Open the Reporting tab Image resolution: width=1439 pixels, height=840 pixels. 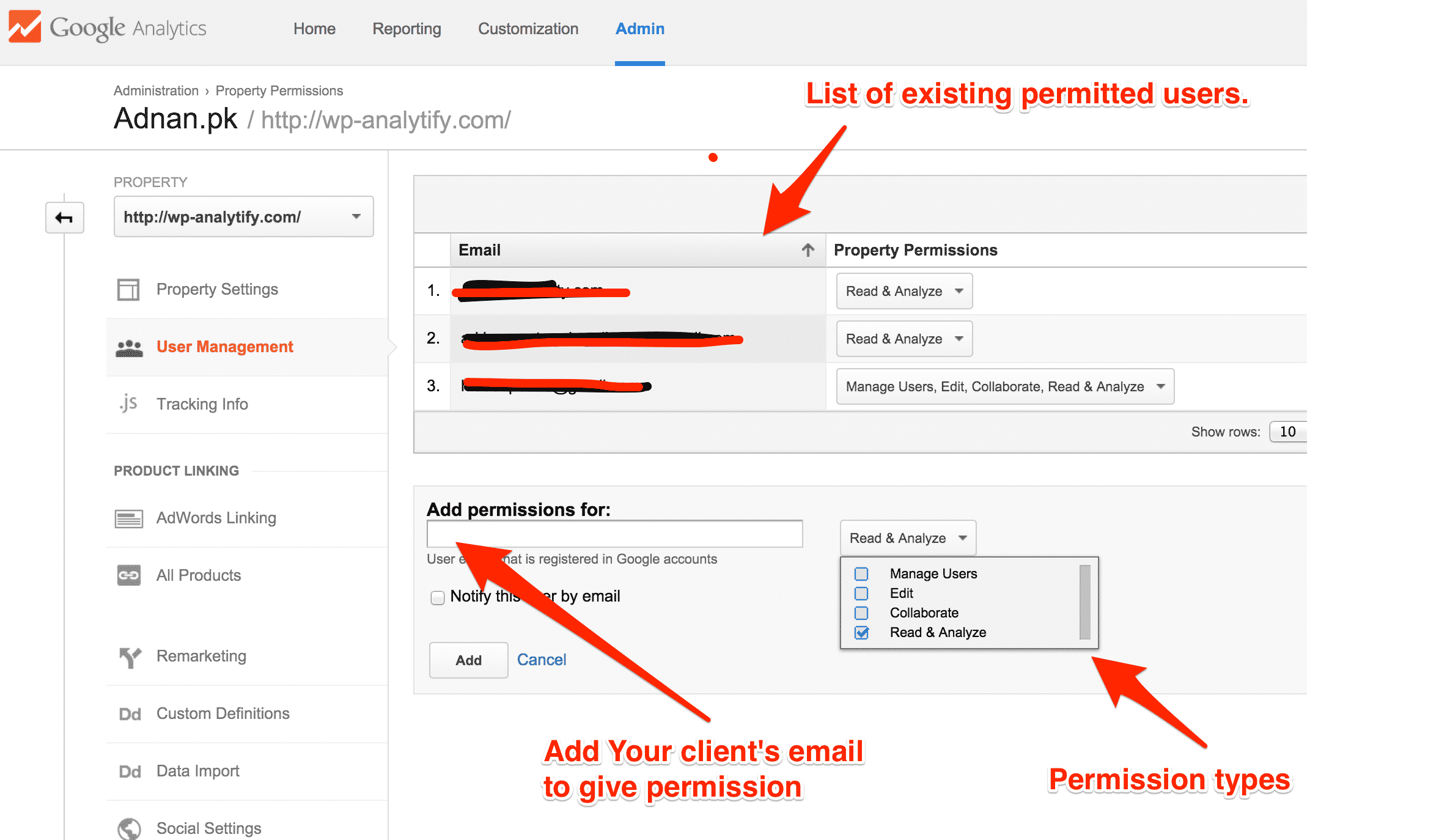[x=407, y=29]
